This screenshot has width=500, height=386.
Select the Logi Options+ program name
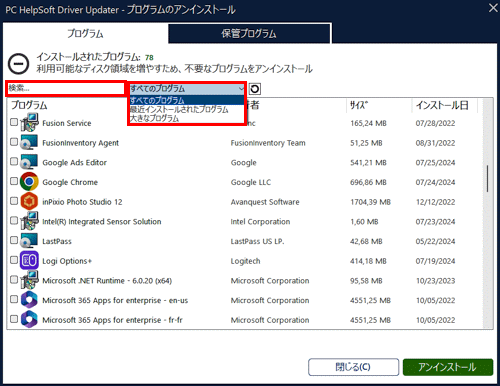click(x=67, y=261)
